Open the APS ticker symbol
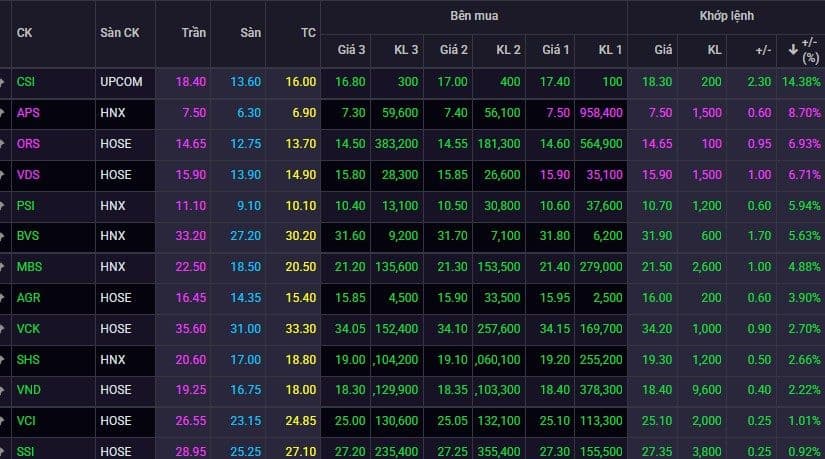This screenshot has width=825, height=459. pos(28,113)
